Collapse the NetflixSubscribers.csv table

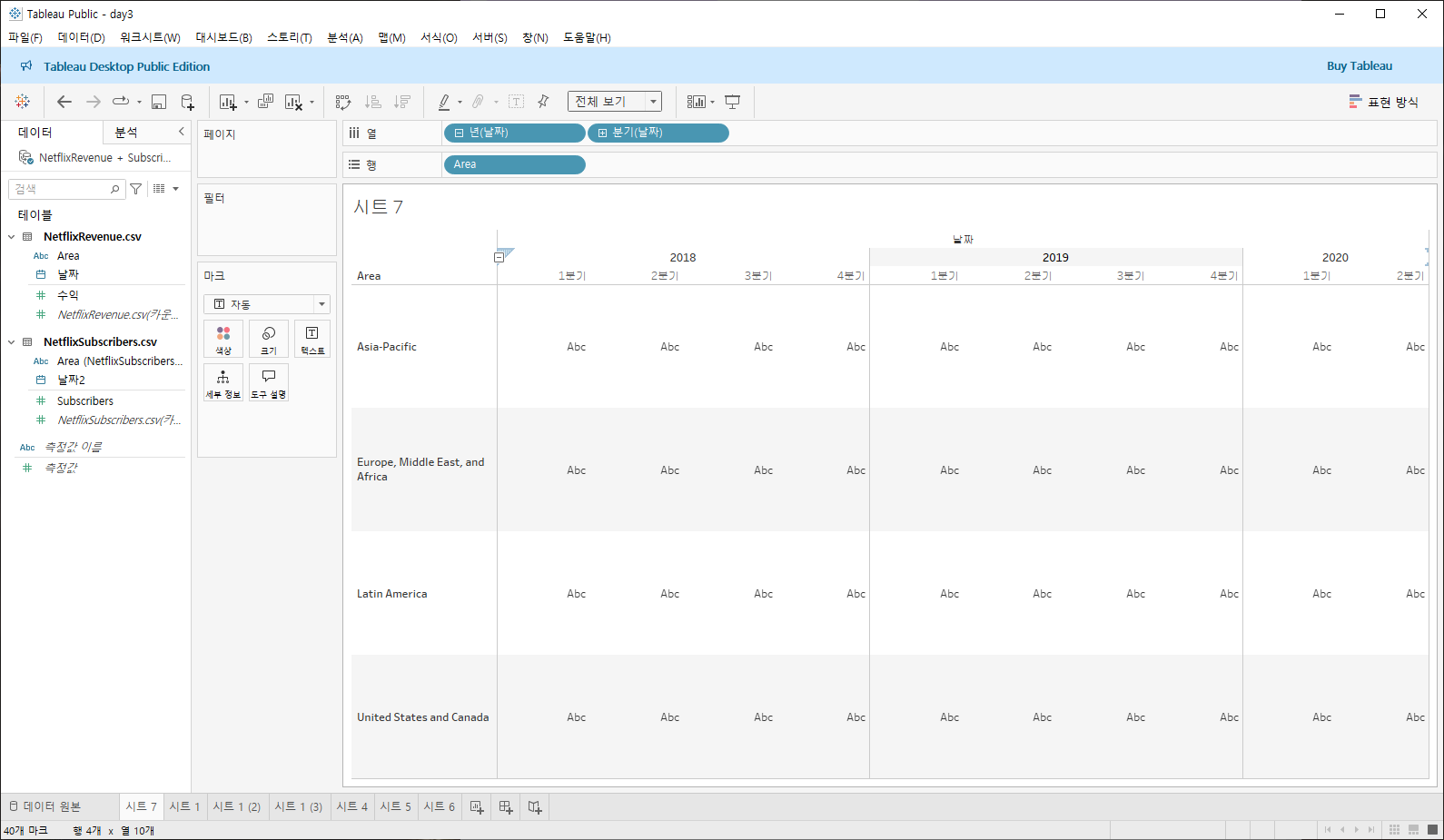(12, 342)
